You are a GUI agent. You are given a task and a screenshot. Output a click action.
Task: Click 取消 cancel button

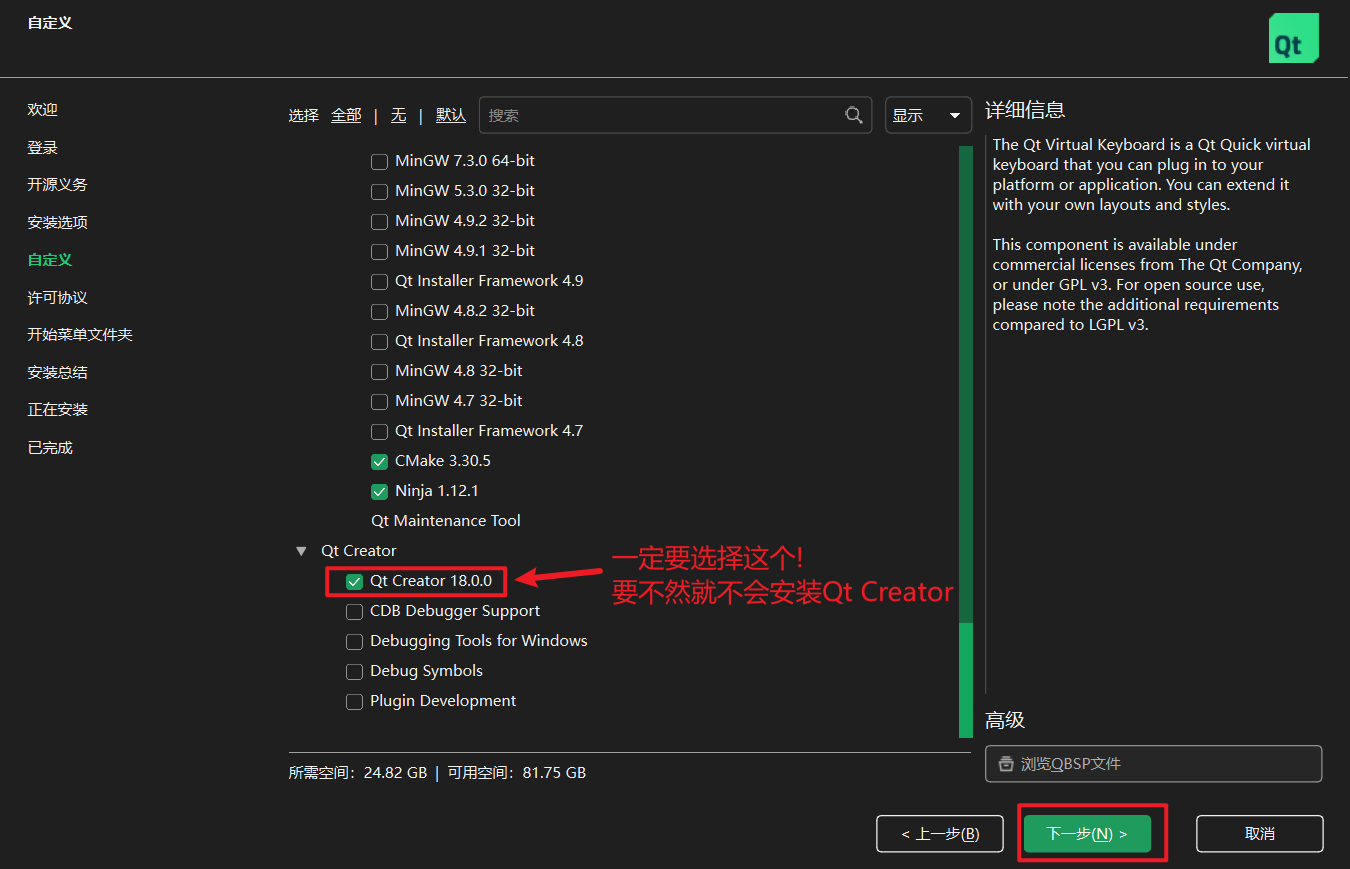[1260, 834]
